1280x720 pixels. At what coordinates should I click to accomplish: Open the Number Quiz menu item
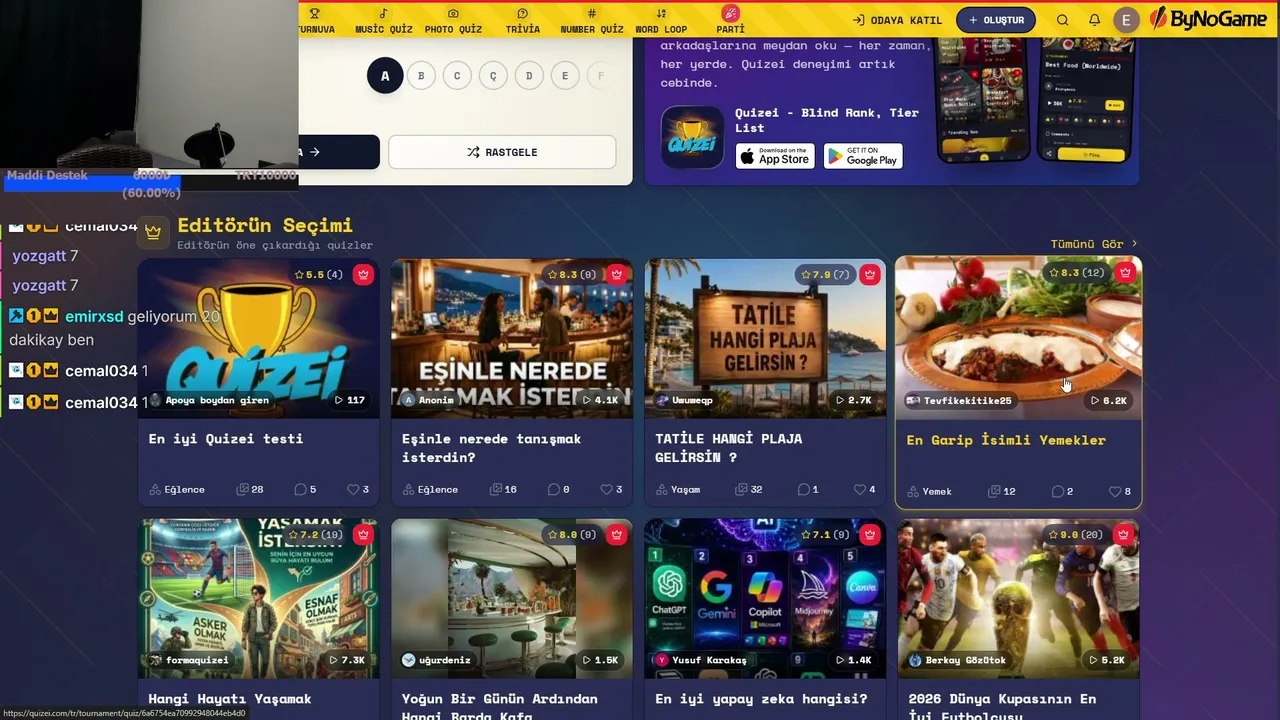tap(591, 20)
